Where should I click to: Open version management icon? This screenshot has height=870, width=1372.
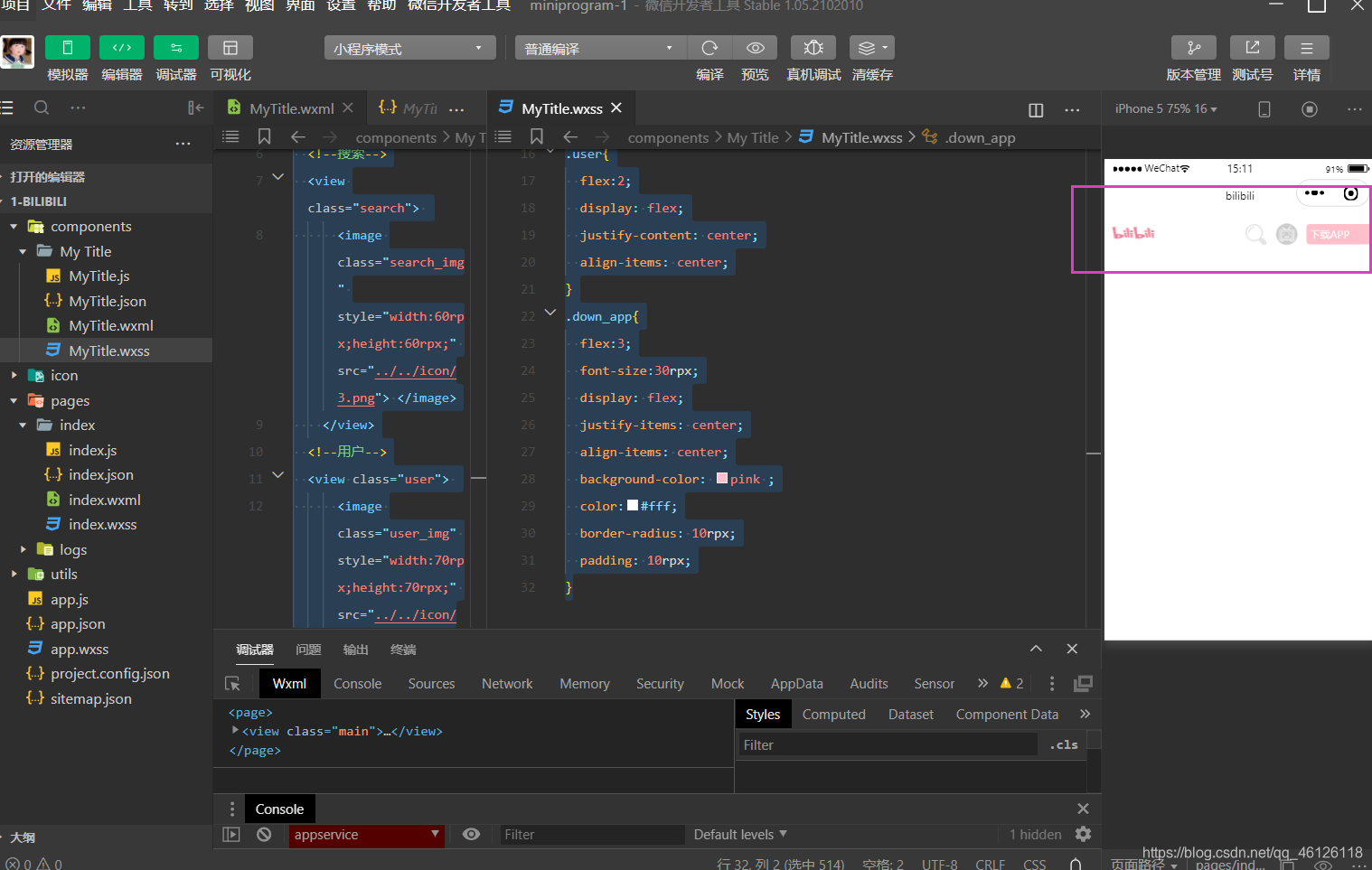pyautogui.click(x=1194, y=48)
